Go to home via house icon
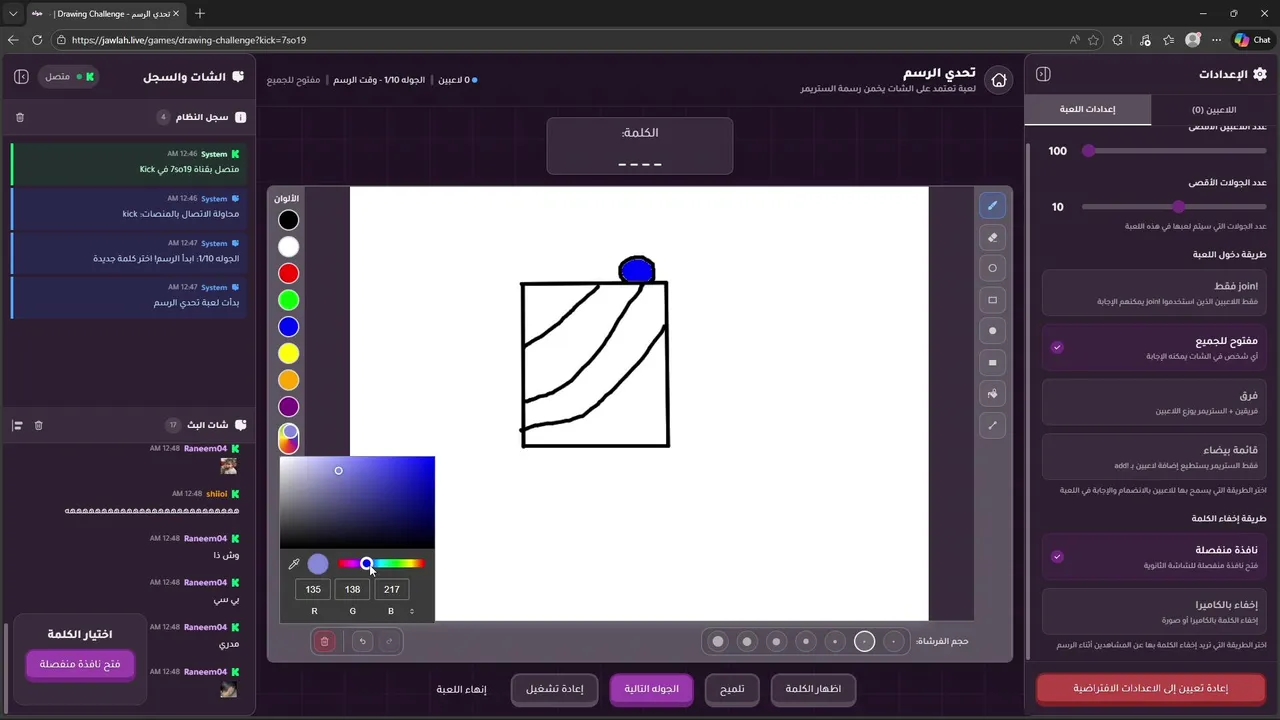The width and height of the screenshot is (1280, 720). coord(998,81)
